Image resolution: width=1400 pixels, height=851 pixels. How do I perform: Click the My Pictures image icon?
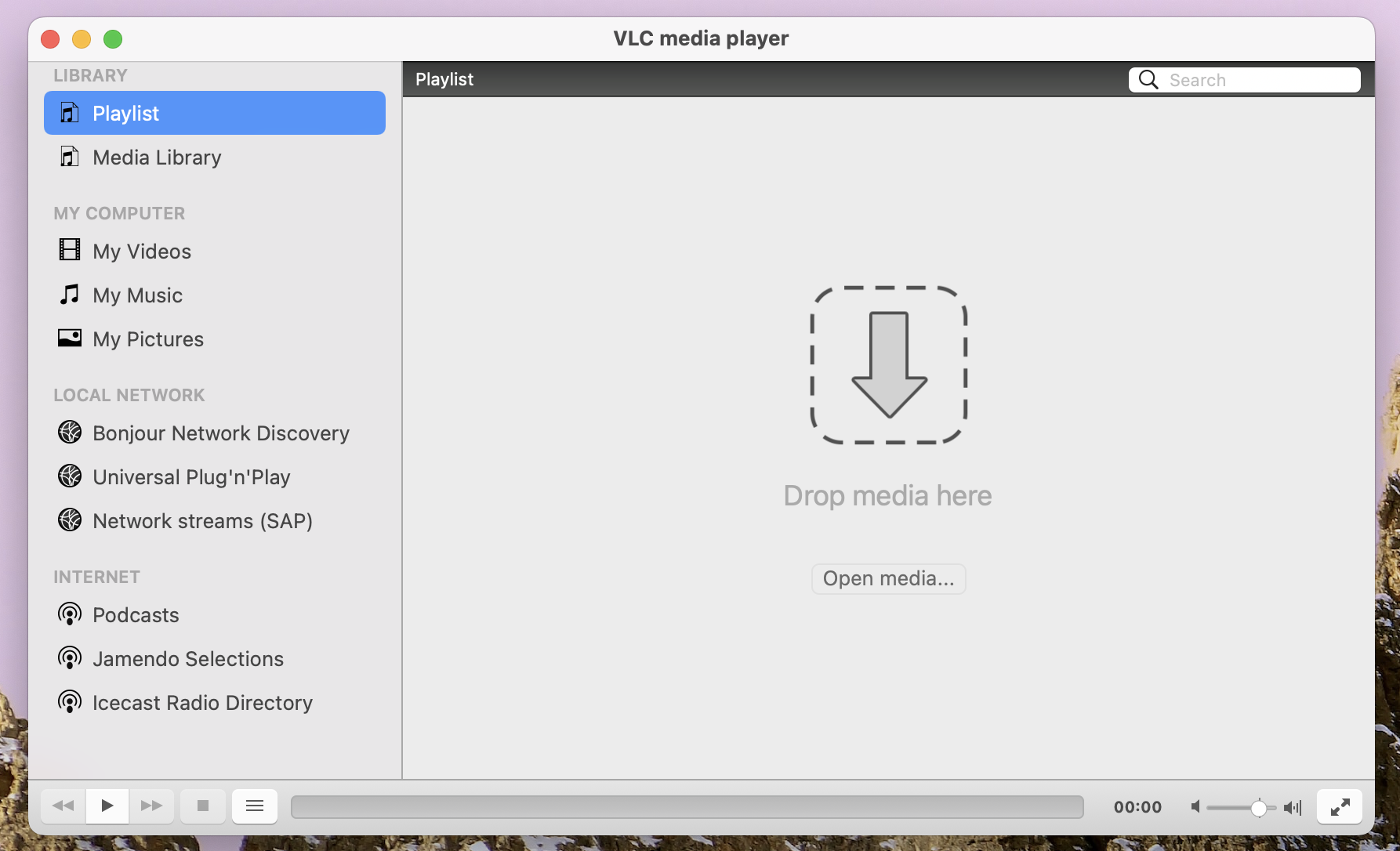70,338
